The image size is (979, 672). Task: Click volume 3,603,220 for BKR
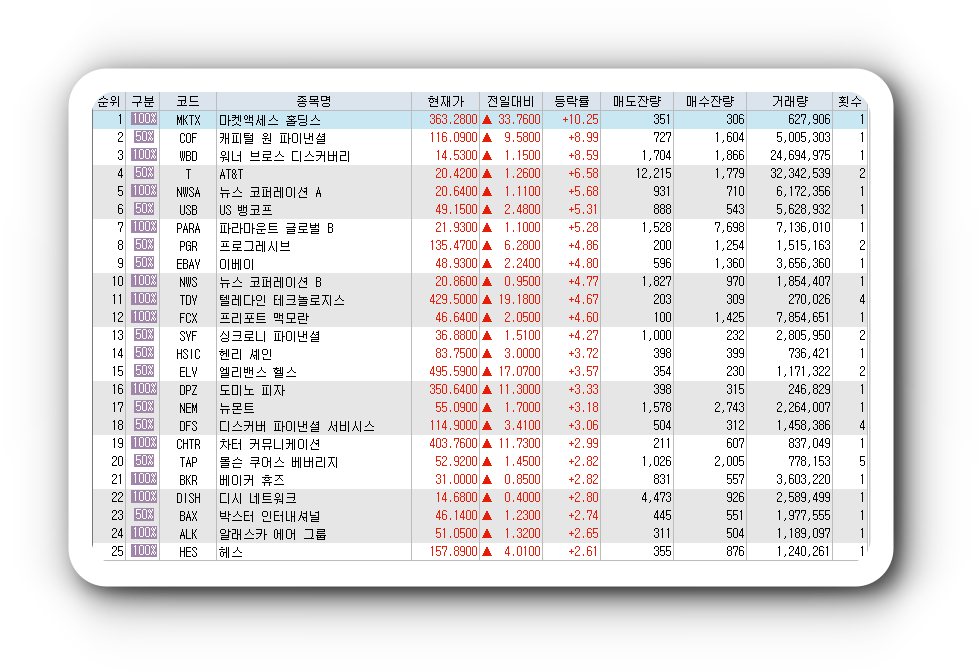[804, 479]
